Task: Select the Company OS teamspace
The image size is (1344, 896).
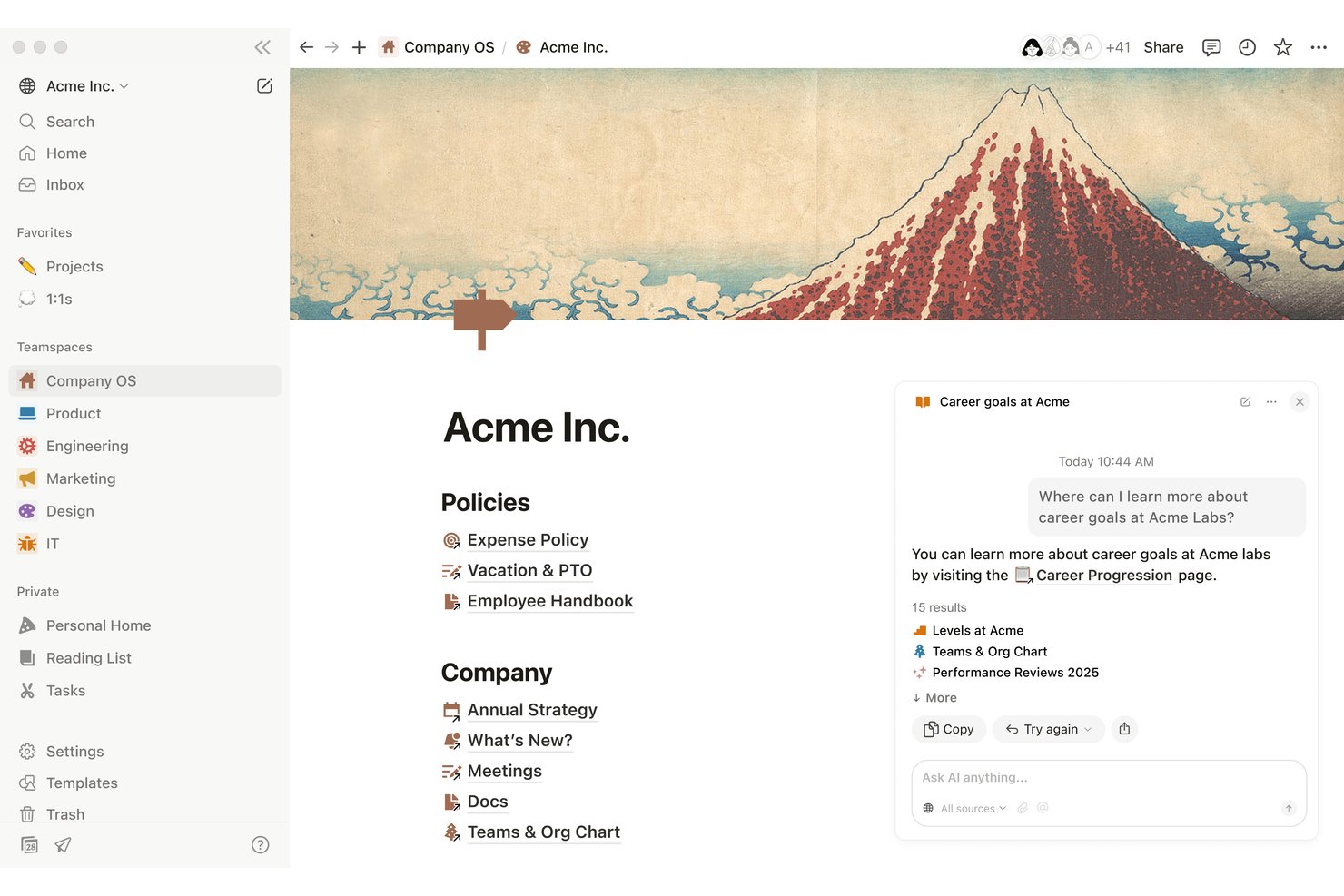Action: pyautogui.click(x=145, y=381)
